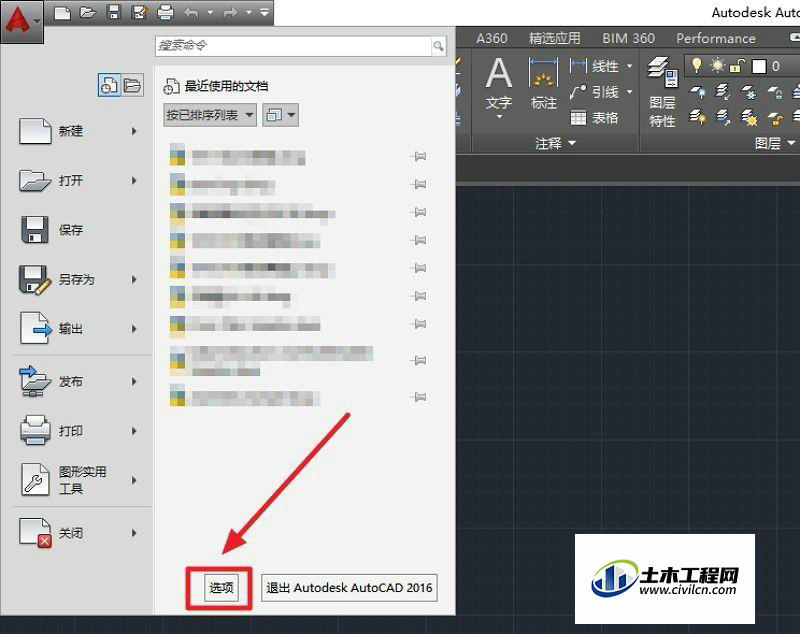The width and height of the screenshot is (800, 634).
Task: Click the Thaw All Layers sun icon
Action: (749, 118)
